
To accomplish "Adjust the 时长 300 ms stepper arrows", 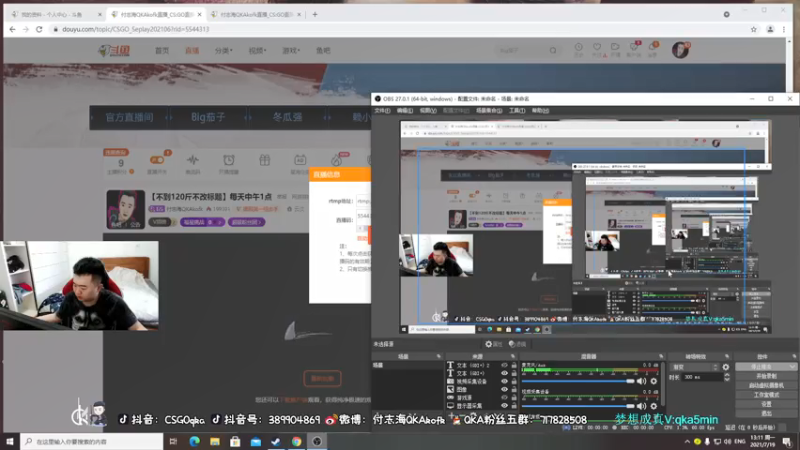I will (x=727, y=377).
